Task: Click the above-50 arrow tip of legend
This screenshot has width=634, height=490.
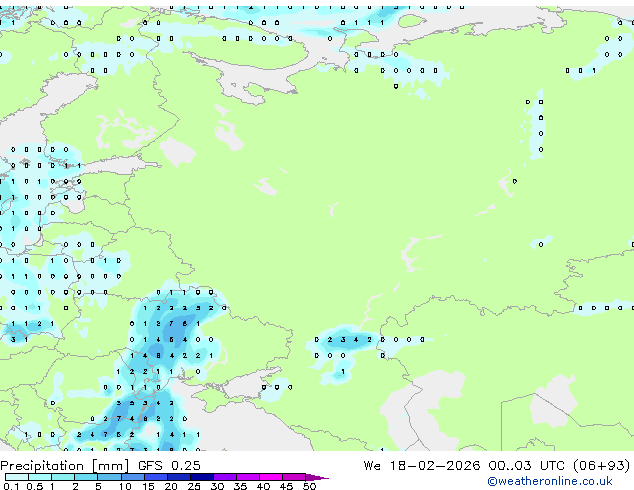Action: [x=317, y=477]
